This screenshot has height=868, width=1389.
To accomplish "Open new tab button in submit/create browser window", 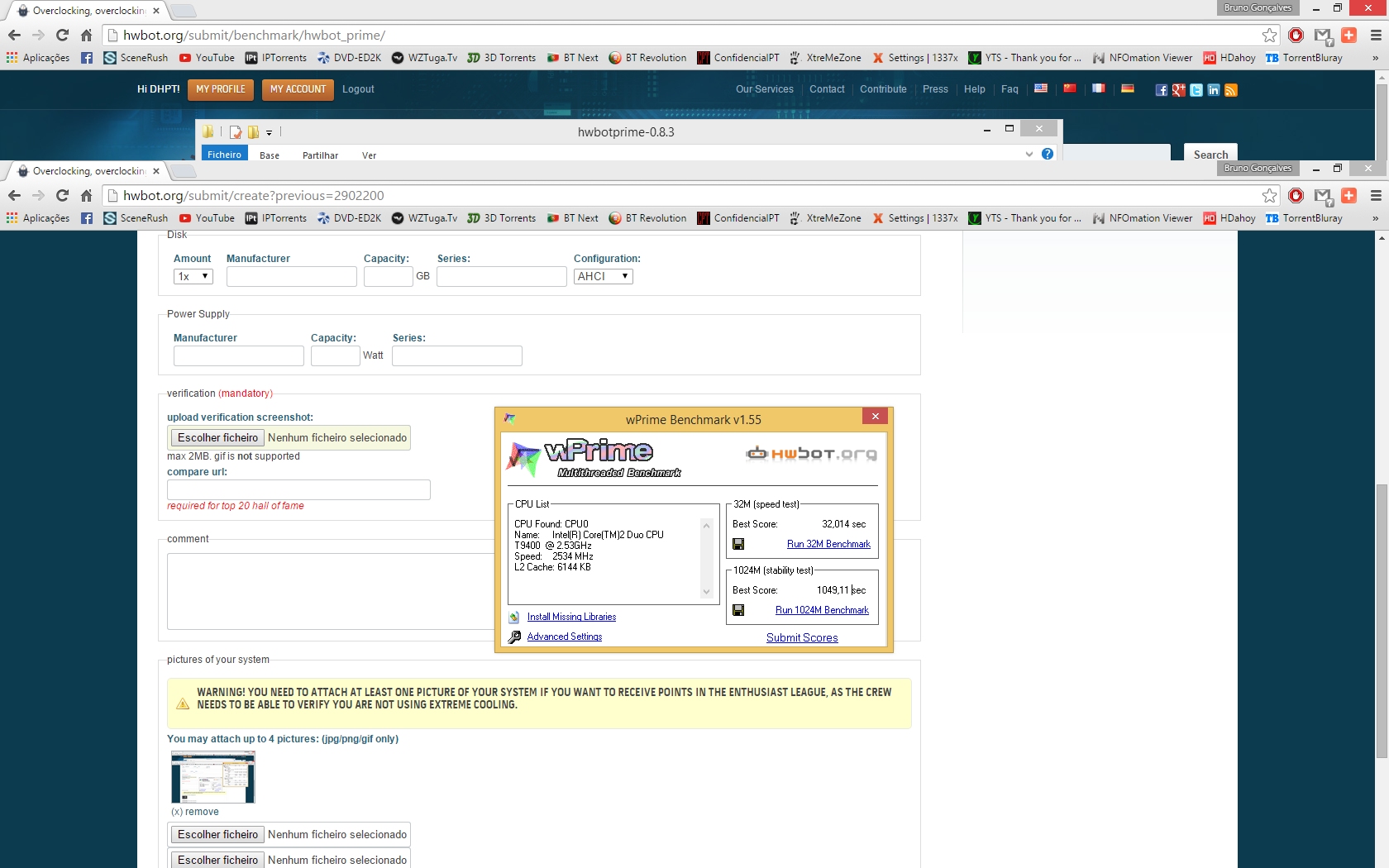I will (184, 171).
